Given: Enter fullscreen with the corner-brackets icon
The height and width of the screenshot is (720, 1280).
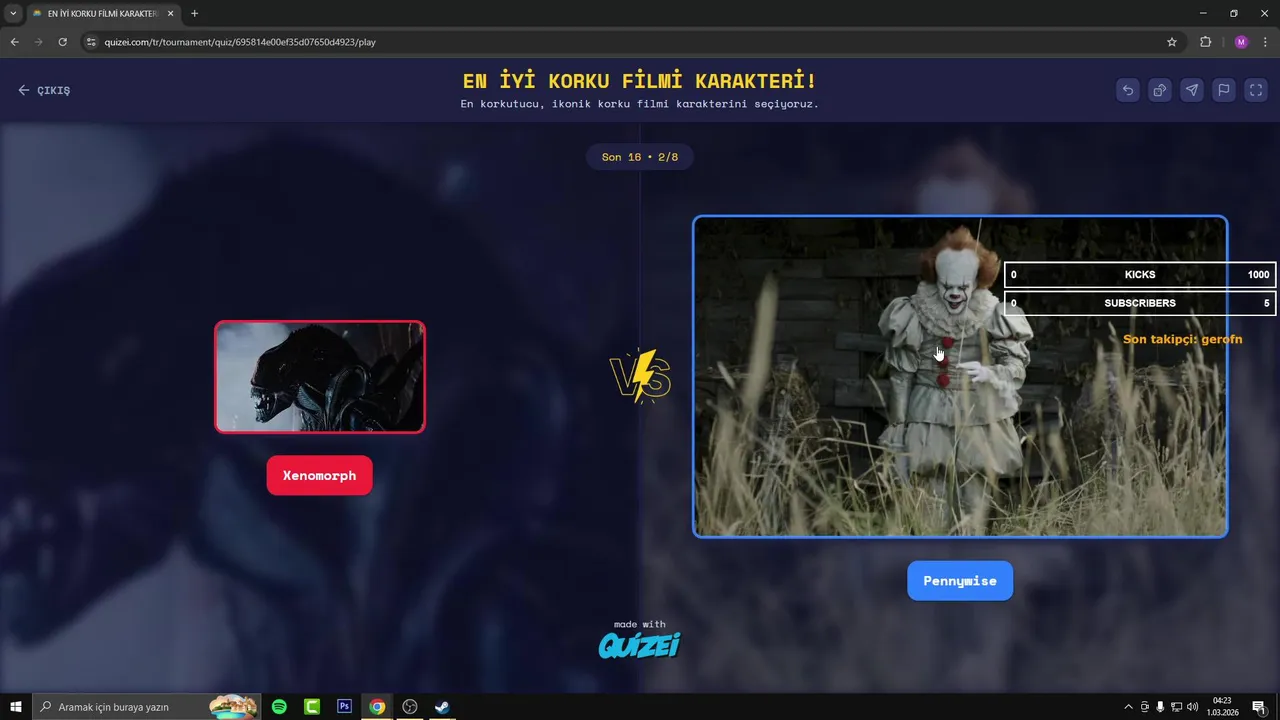Looking at the screenshot, I should click(1256, 90).
